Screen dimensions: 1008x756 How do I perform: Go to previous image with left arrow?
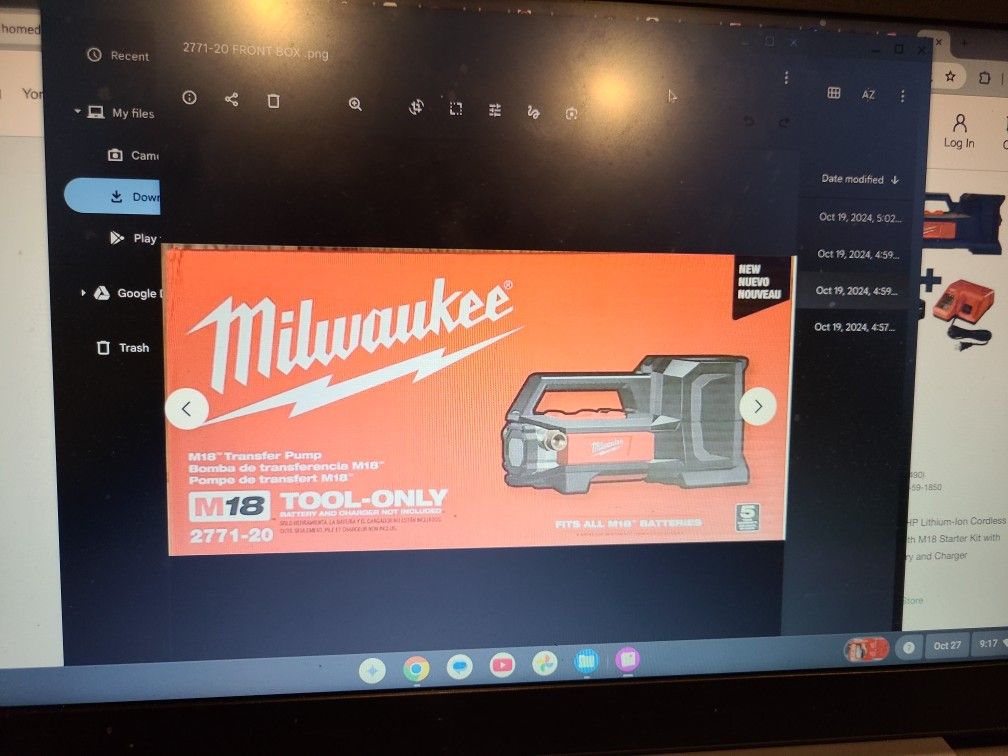pyautogui.click(x=187, y=408)
